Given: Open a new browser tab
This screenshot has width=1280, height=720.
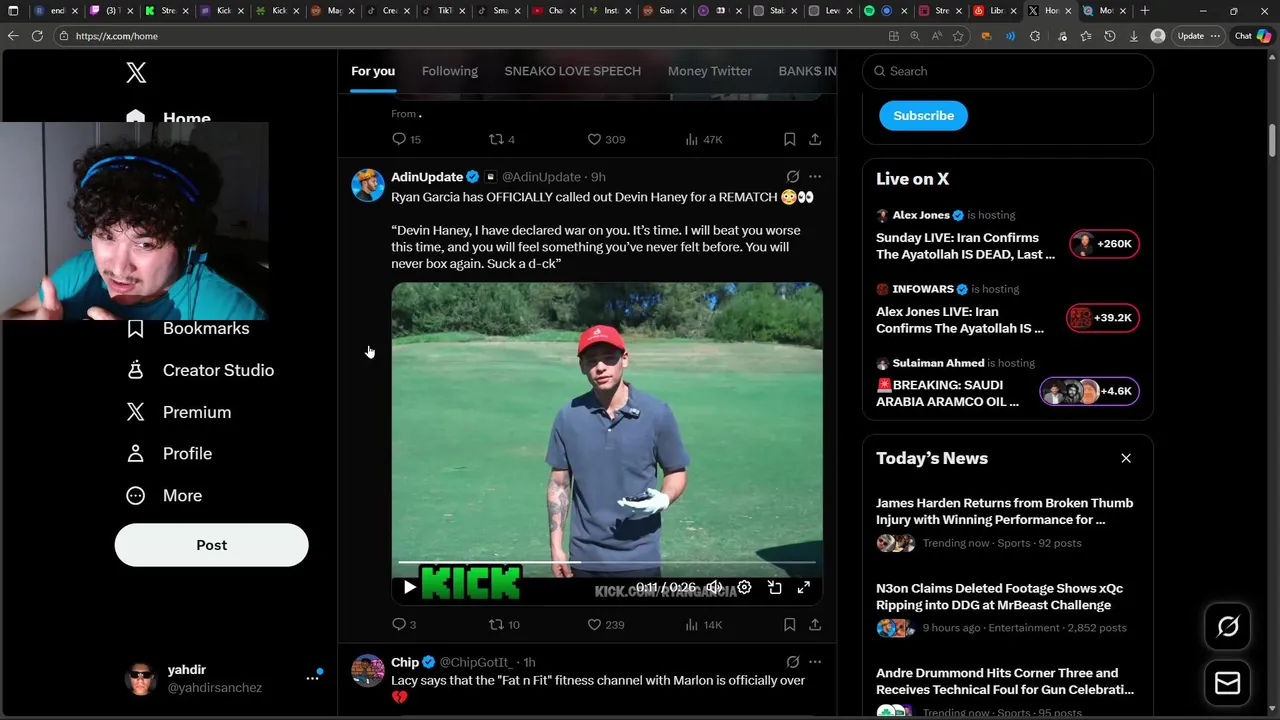Looking at the screenshot, I should 1145,10.
